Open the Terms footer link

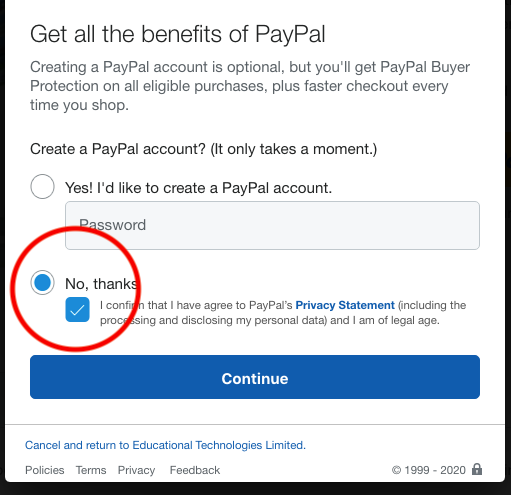click(91, 470)
